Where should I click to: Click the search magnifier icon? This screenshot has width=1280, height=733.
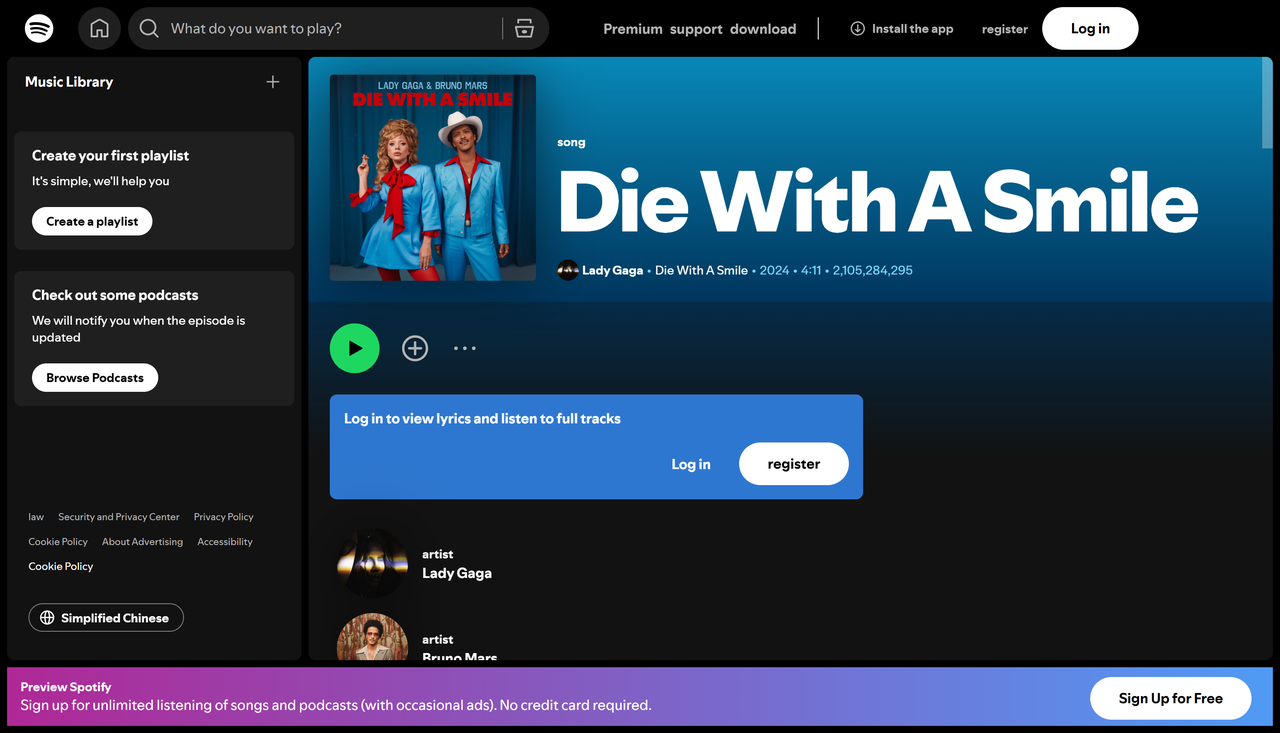149,29
